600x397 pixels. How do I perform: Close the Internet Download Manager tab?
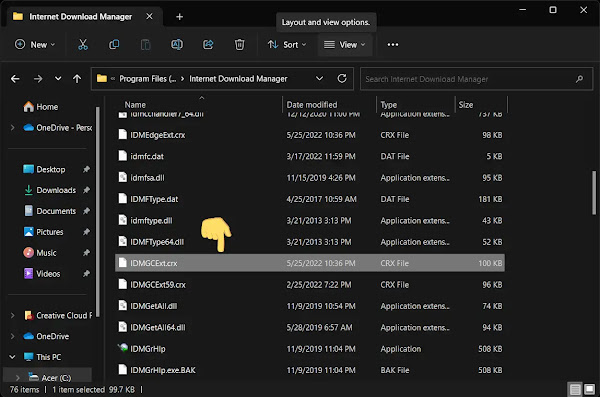pyautogui.click(x=150, y=16)
